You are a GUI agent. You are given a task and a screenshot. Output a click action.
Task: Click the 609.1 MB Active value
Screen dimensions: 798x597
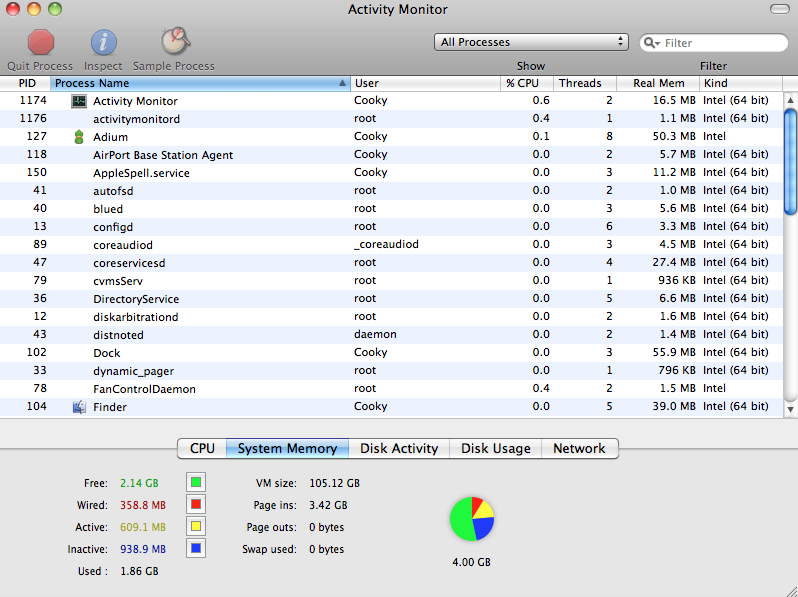(x=143, y=527)
